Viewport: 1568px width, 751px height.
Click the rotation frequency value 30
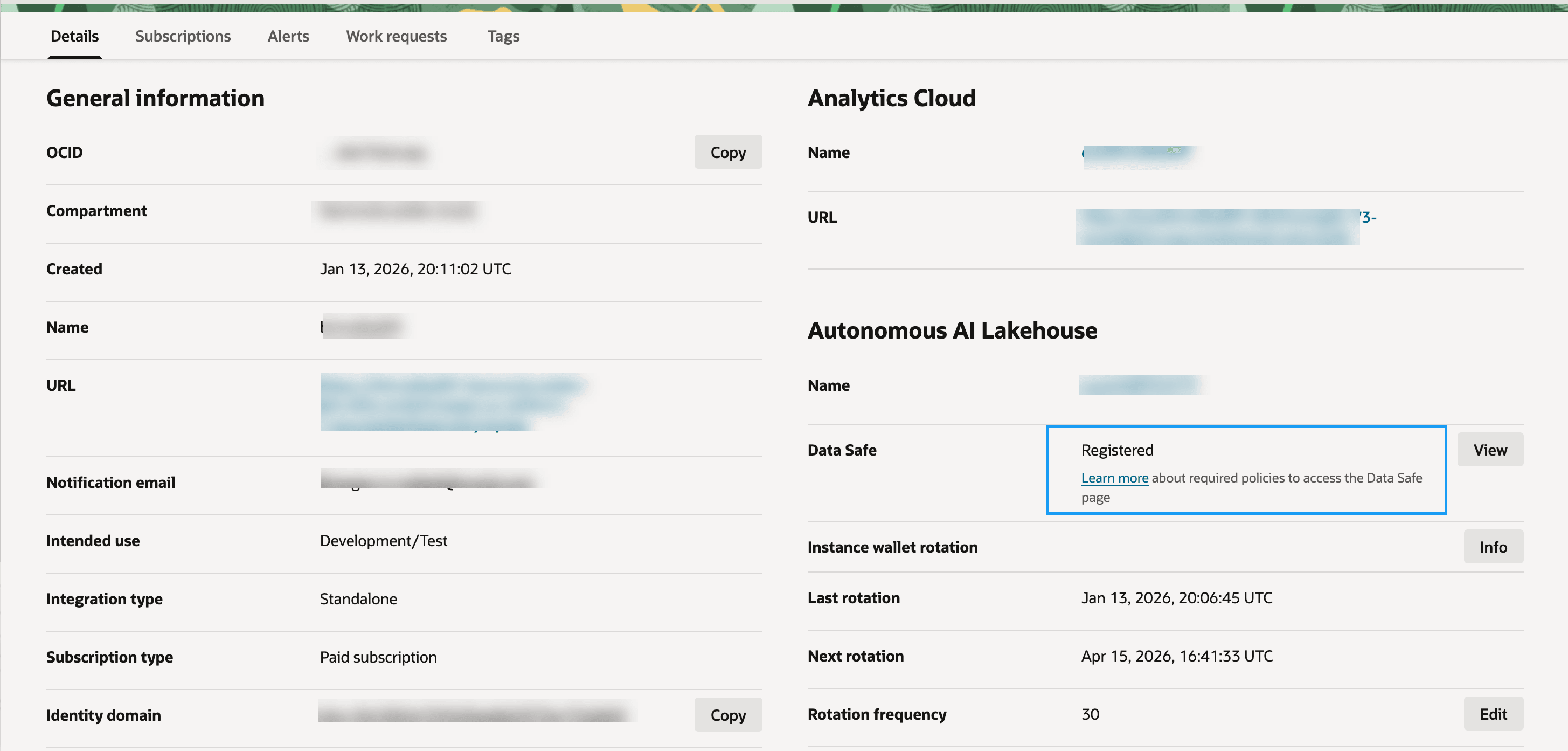pos(1090,714)
